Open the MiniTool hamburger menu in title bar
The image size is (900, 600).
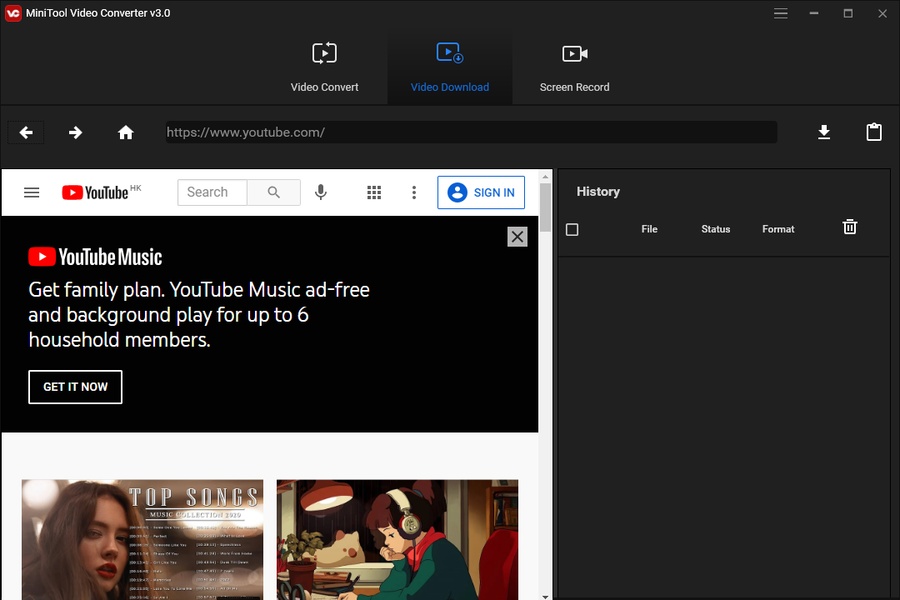point(780,13)
